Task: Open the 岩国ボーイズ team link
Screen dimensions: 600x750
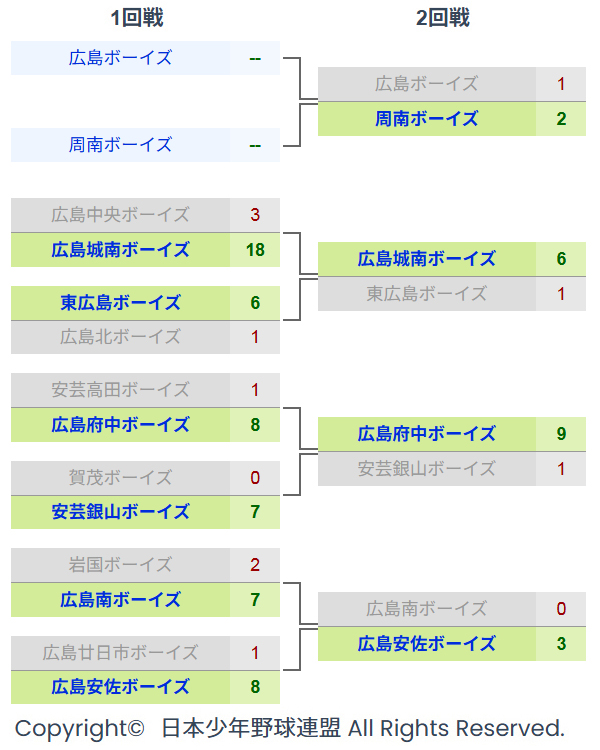Action: click(120, 565)
